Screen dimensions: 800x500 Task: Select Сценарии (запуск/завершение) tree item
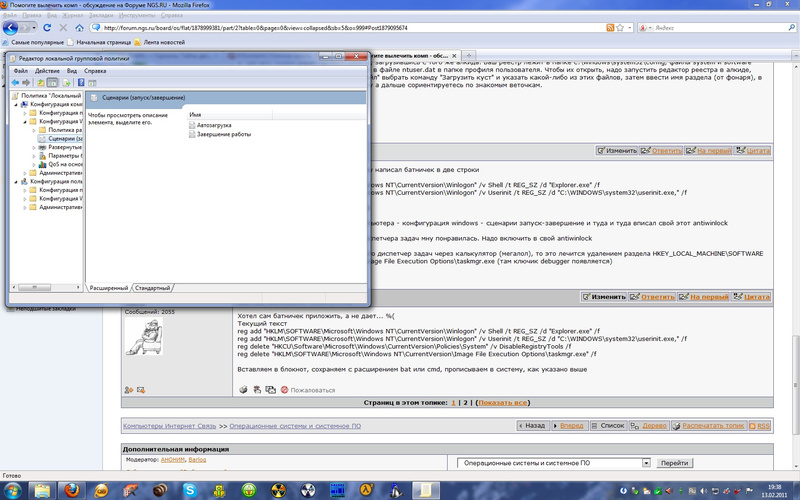tap(60, 139)
